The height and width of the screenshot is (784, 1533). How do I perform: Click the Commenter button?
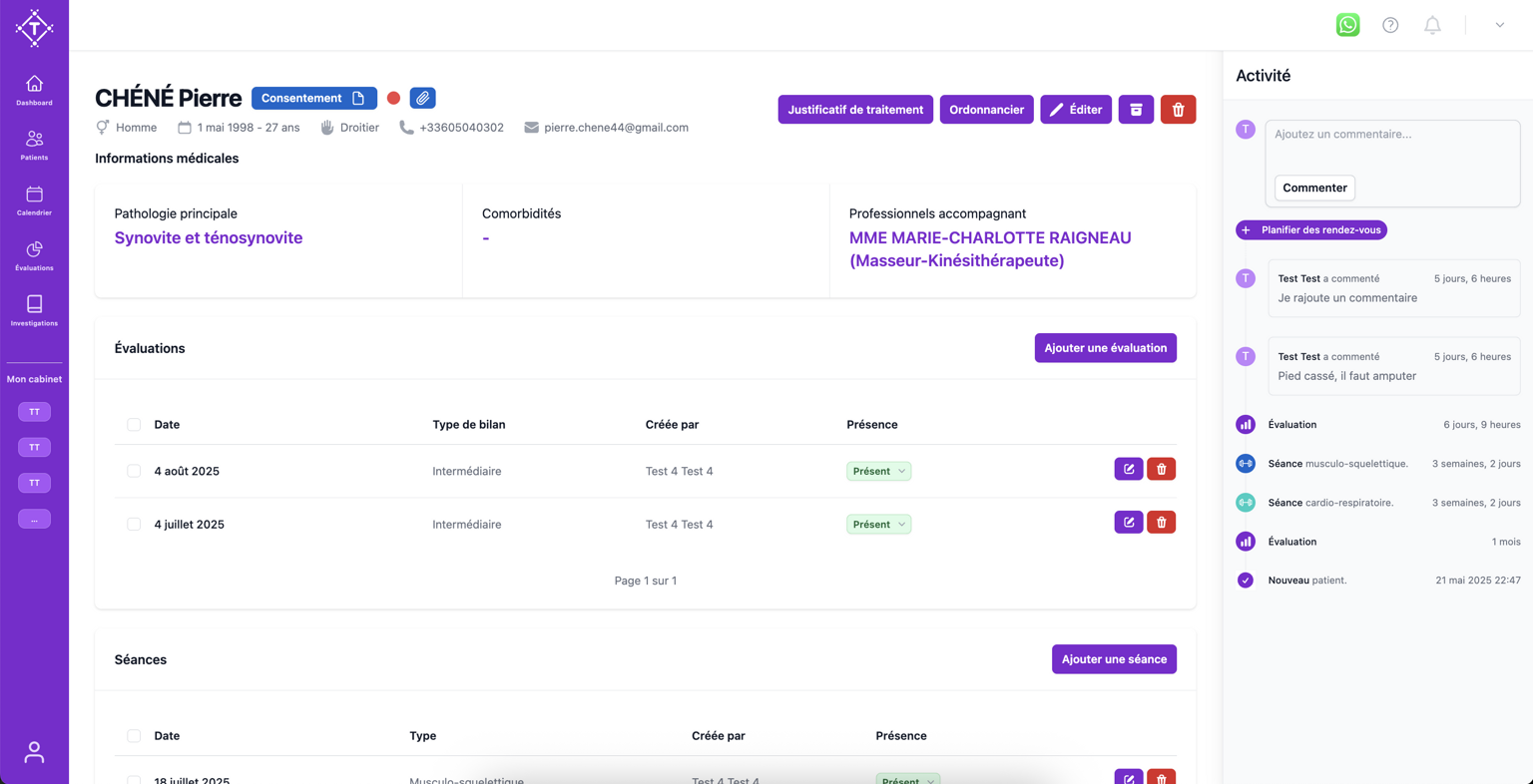click(x=1314, y=188)
